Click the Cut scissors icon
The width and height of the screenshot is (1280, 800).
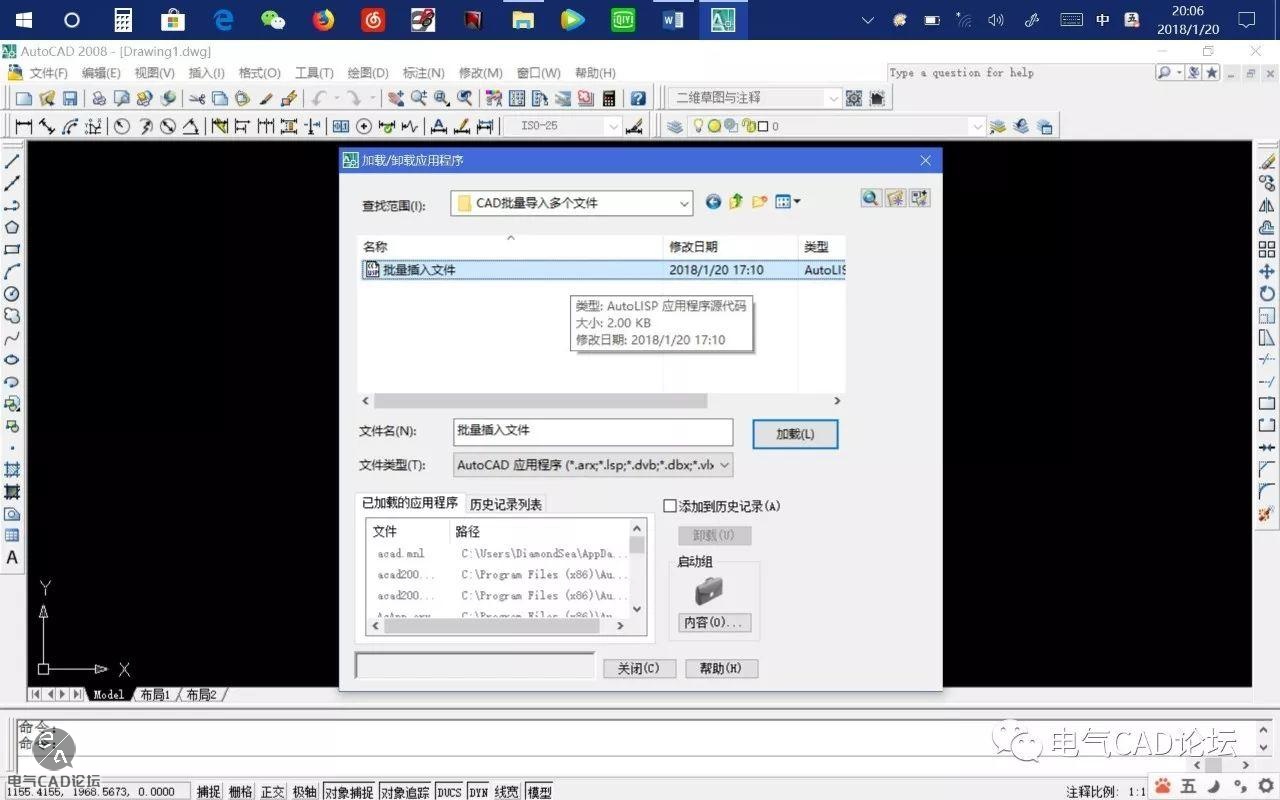click(x=196, y=98)
